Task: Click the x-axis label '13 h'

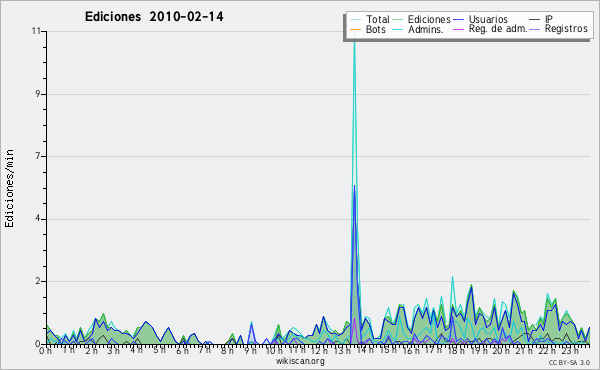Action: point(342,350)
